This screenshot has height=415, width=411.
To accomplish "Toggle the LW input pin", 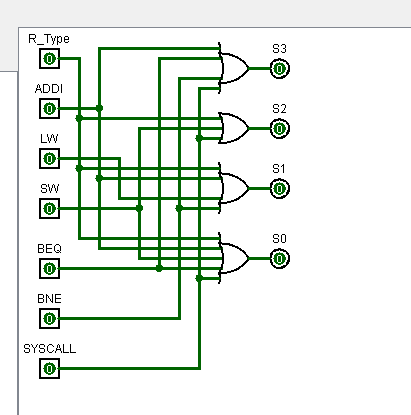I will (x=50, y=159).
